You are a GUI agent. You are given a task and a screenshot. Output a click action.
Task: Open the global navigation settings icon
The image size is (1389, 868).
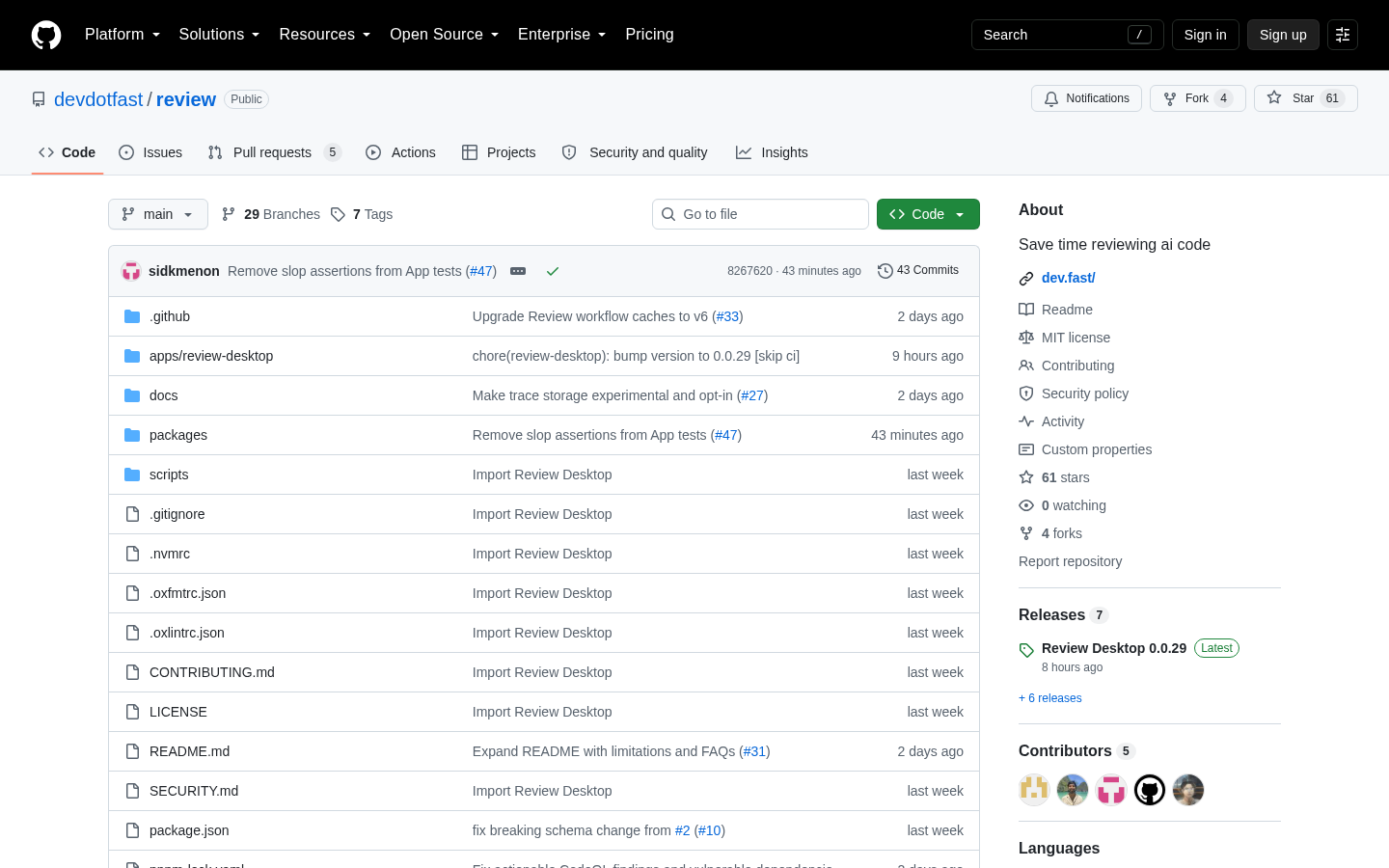pos(1343,35)
